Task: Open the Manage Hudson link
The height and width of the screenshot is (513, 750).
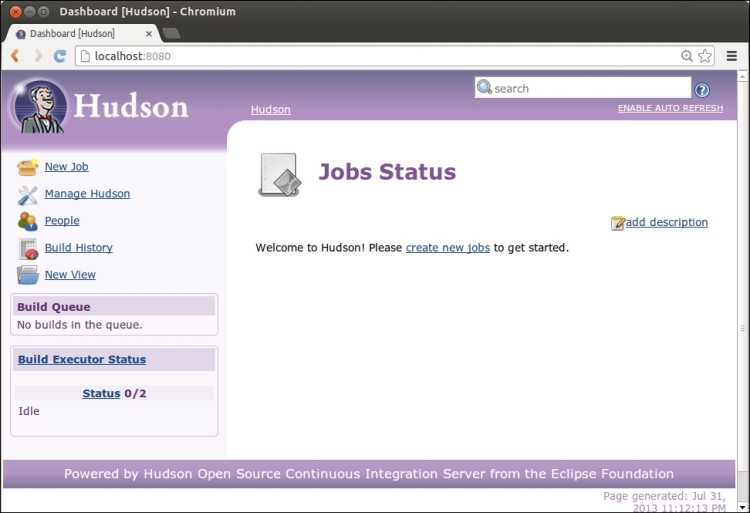Action: [88, 194]
